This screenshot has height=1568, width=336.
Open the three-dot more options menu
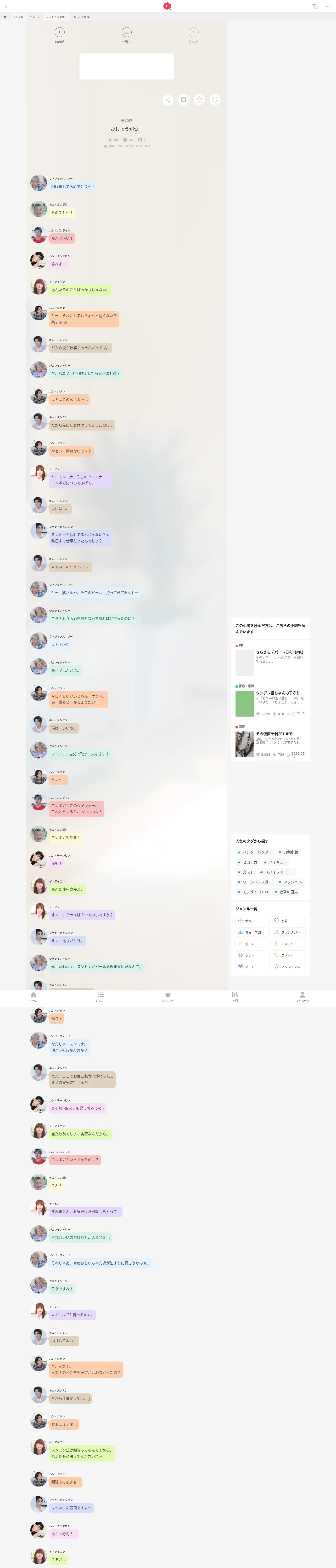click(x=327, y=6)
